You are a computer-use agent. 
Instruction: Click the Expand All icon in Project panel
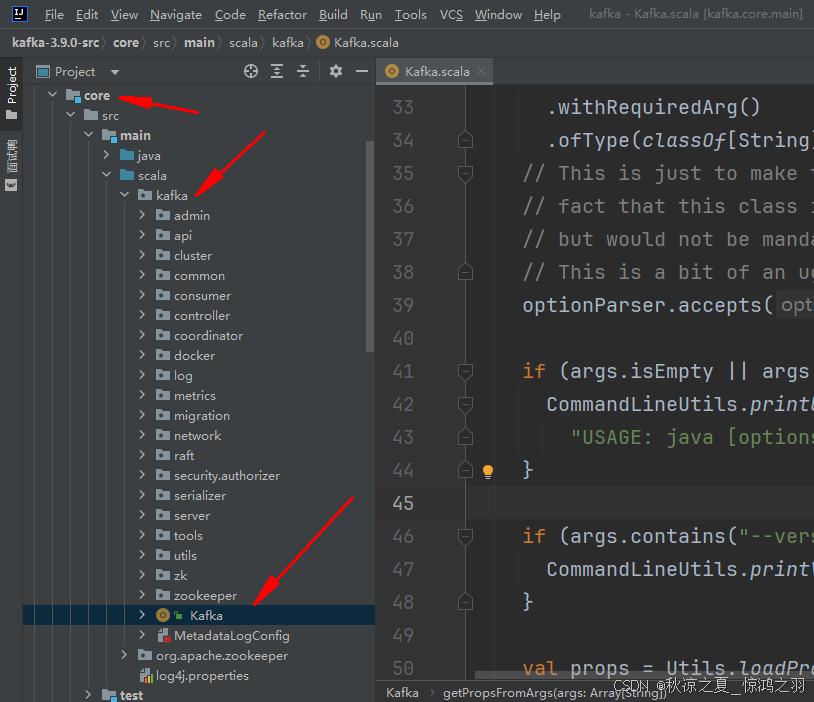point(277,71)
